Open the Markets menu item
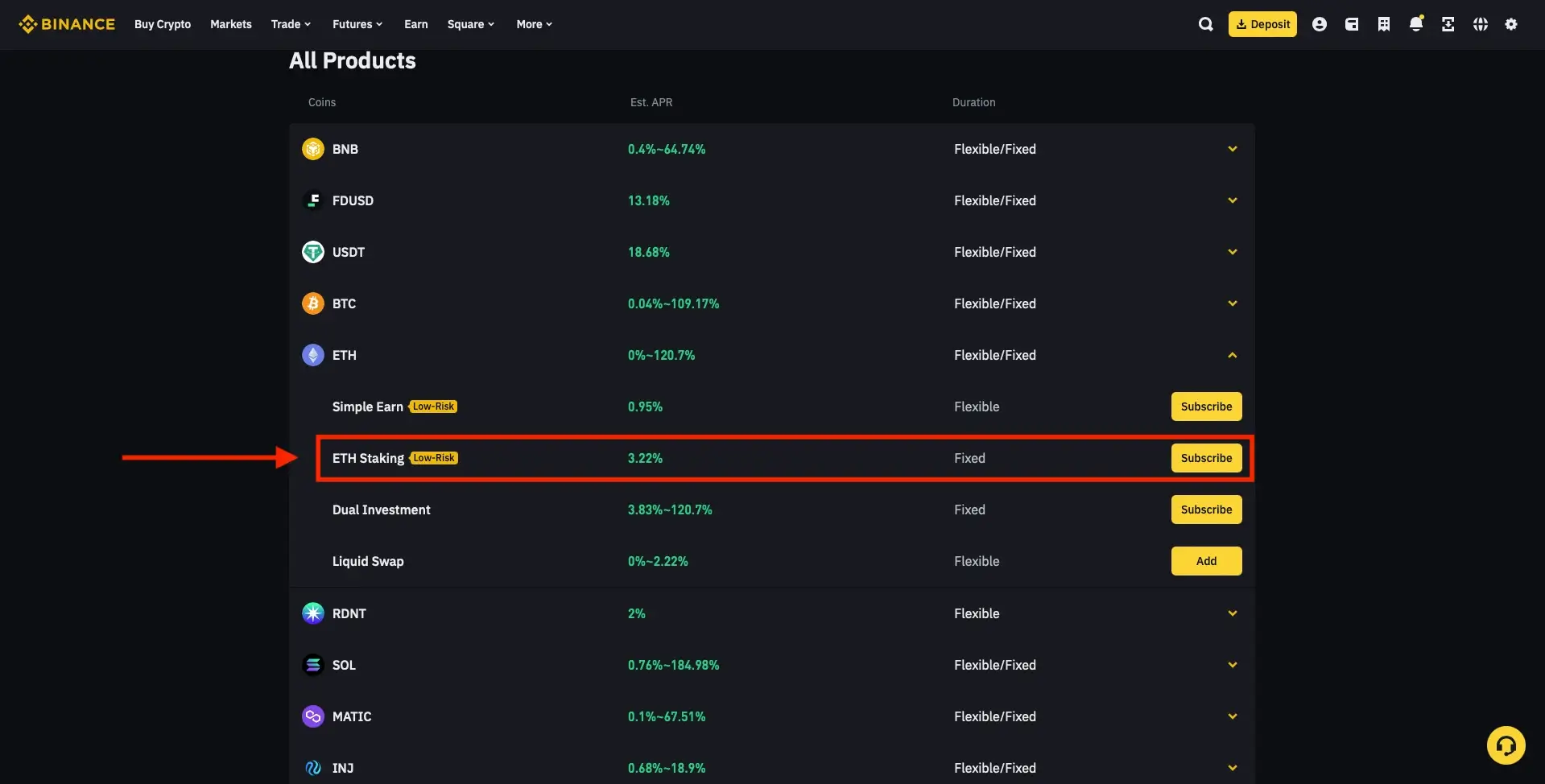Screen dimensions: 1545x784 pyautogui.click(x=231, y=24)
